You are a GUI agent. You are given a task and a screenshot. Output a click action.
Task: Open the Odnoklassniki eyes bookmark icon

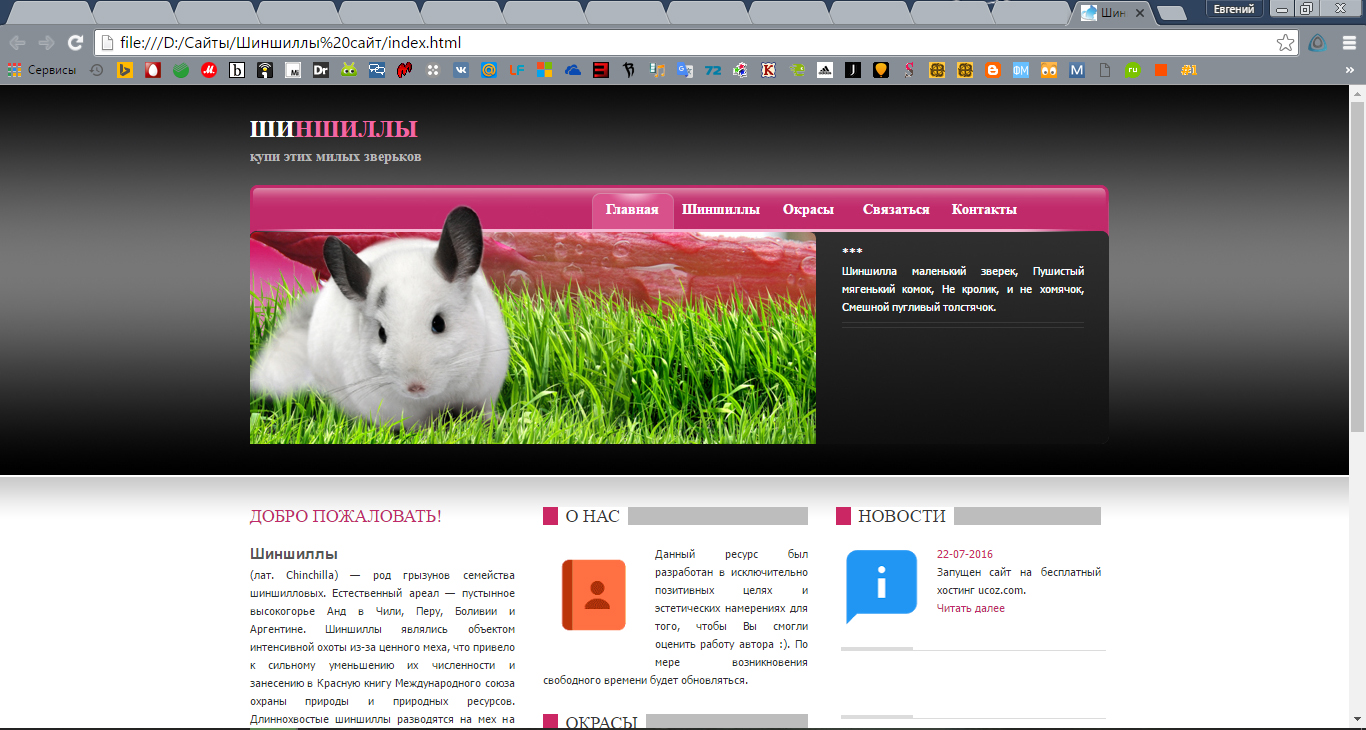[1049, 70]
